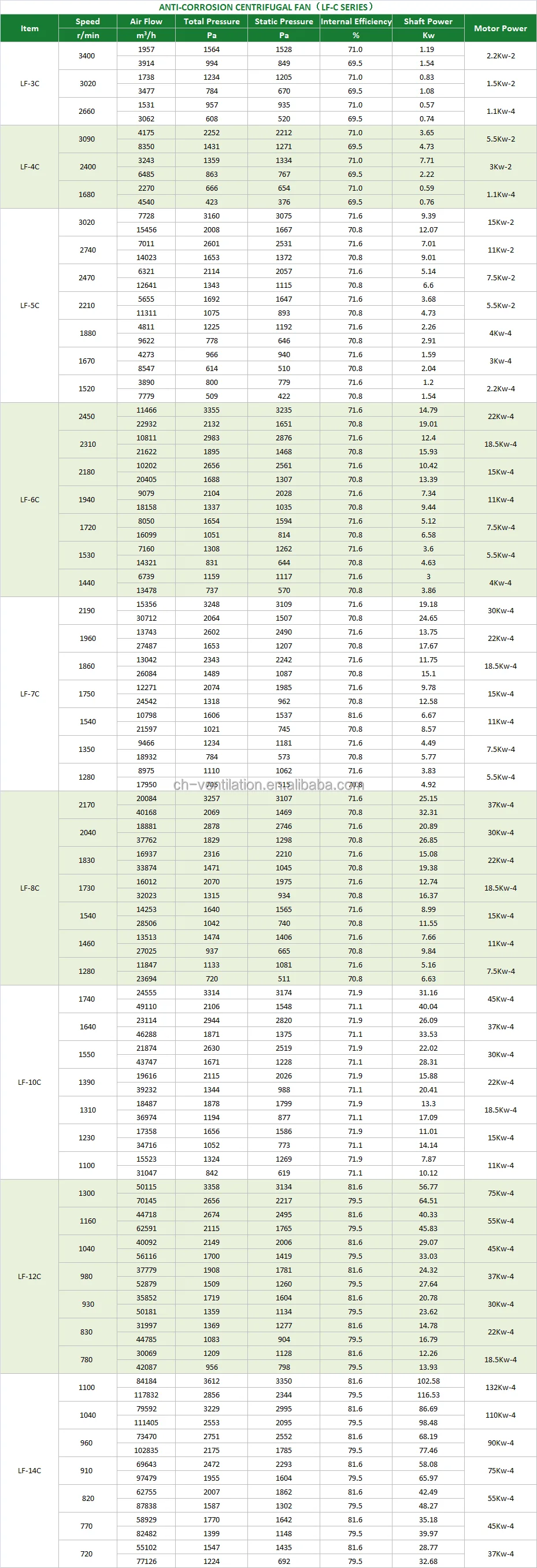
Task: Click the '11466' air flow value
Action: (146, 411)
